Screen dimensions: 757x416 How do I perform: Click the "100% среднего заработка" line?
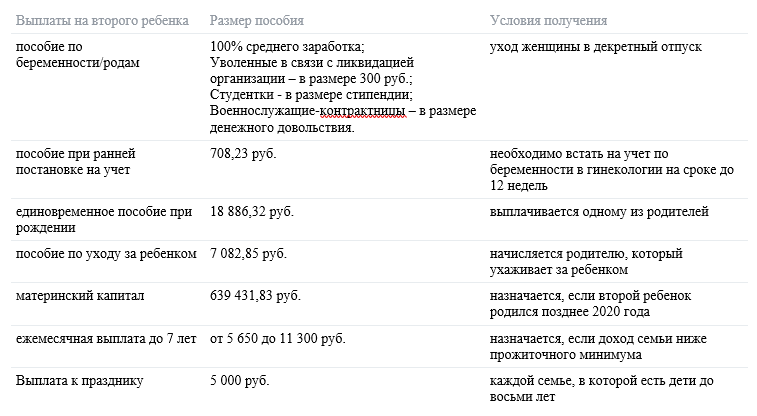click(288, 47)
